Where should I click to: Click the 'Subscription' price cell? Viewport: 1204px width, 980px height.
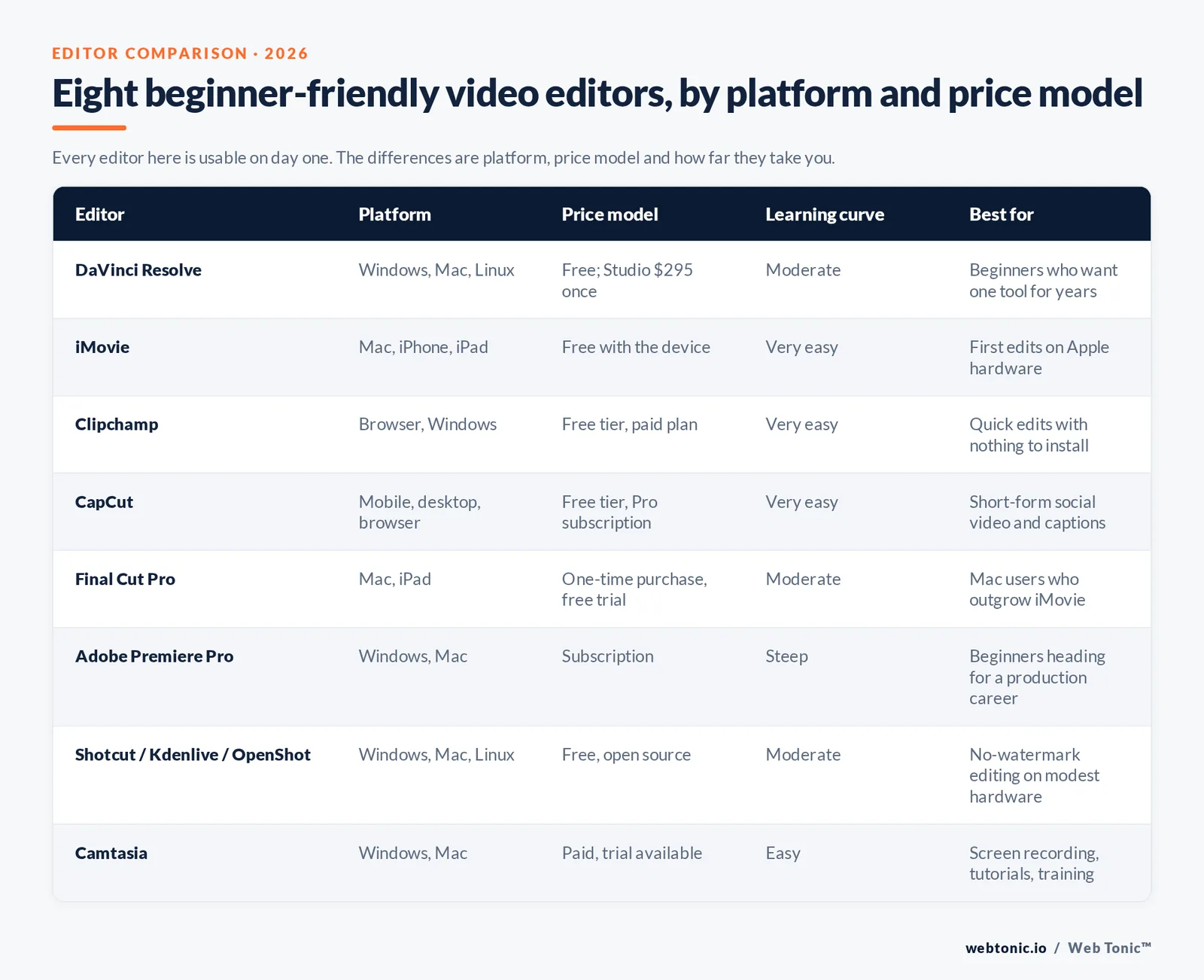pyautogui.click(x=608, y=656)
